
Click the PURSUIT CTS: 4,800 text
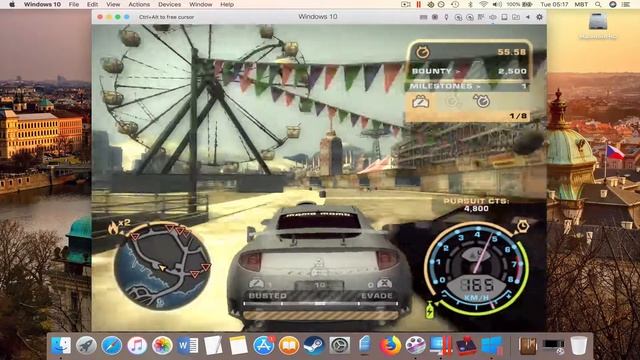click(x=476, y=205)
